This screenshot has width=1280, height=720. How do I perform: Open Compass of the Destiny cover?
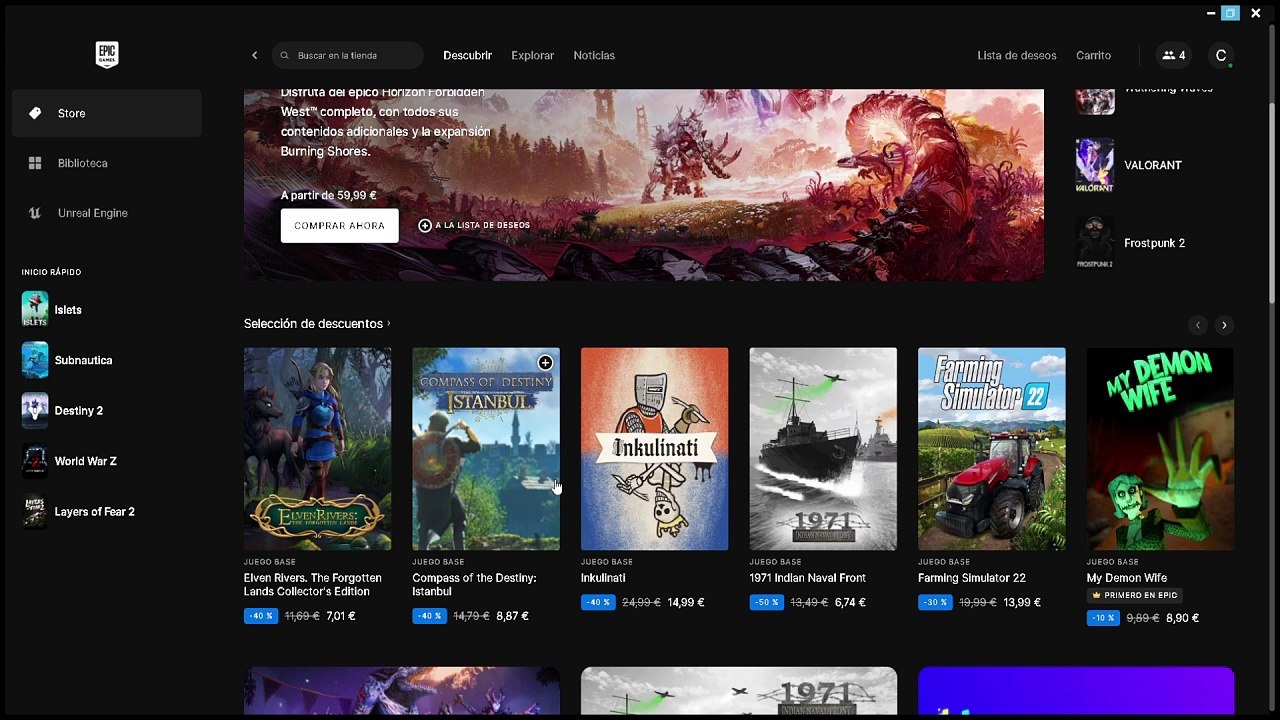pyautogui.click(x=486, y=449)
